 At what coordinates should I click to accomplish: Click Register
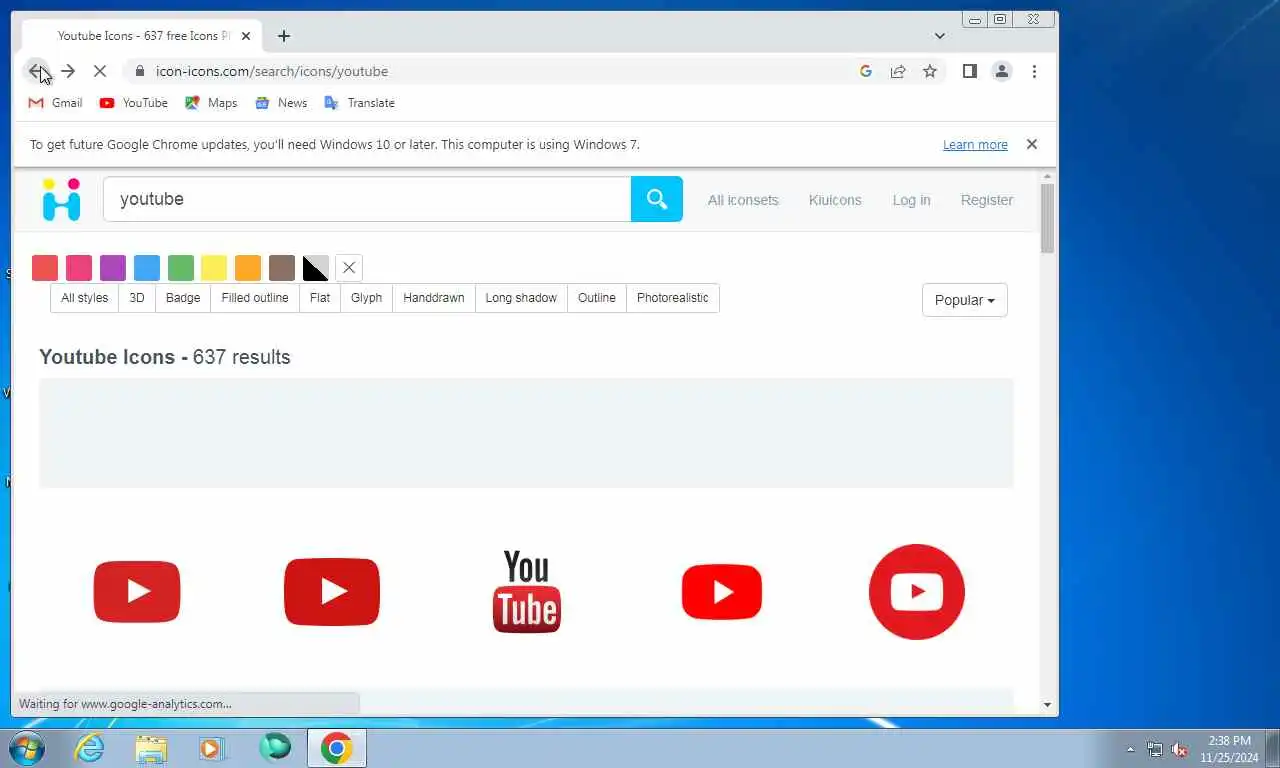pos(987,200)
